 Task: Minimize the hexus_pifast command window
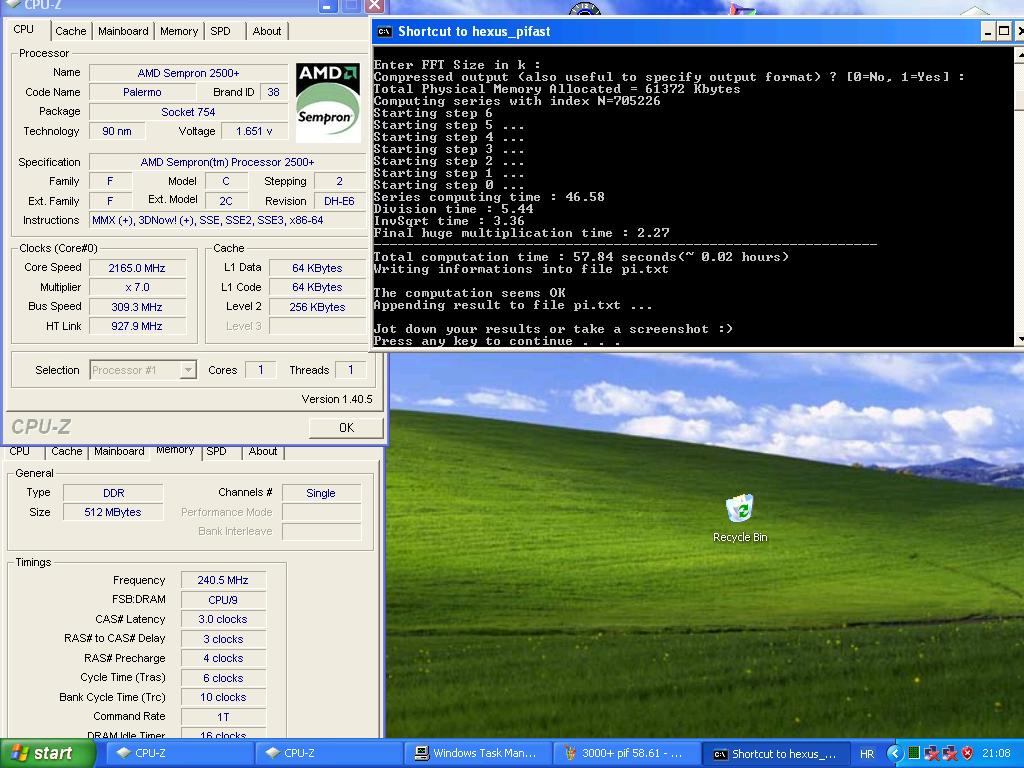988,31
